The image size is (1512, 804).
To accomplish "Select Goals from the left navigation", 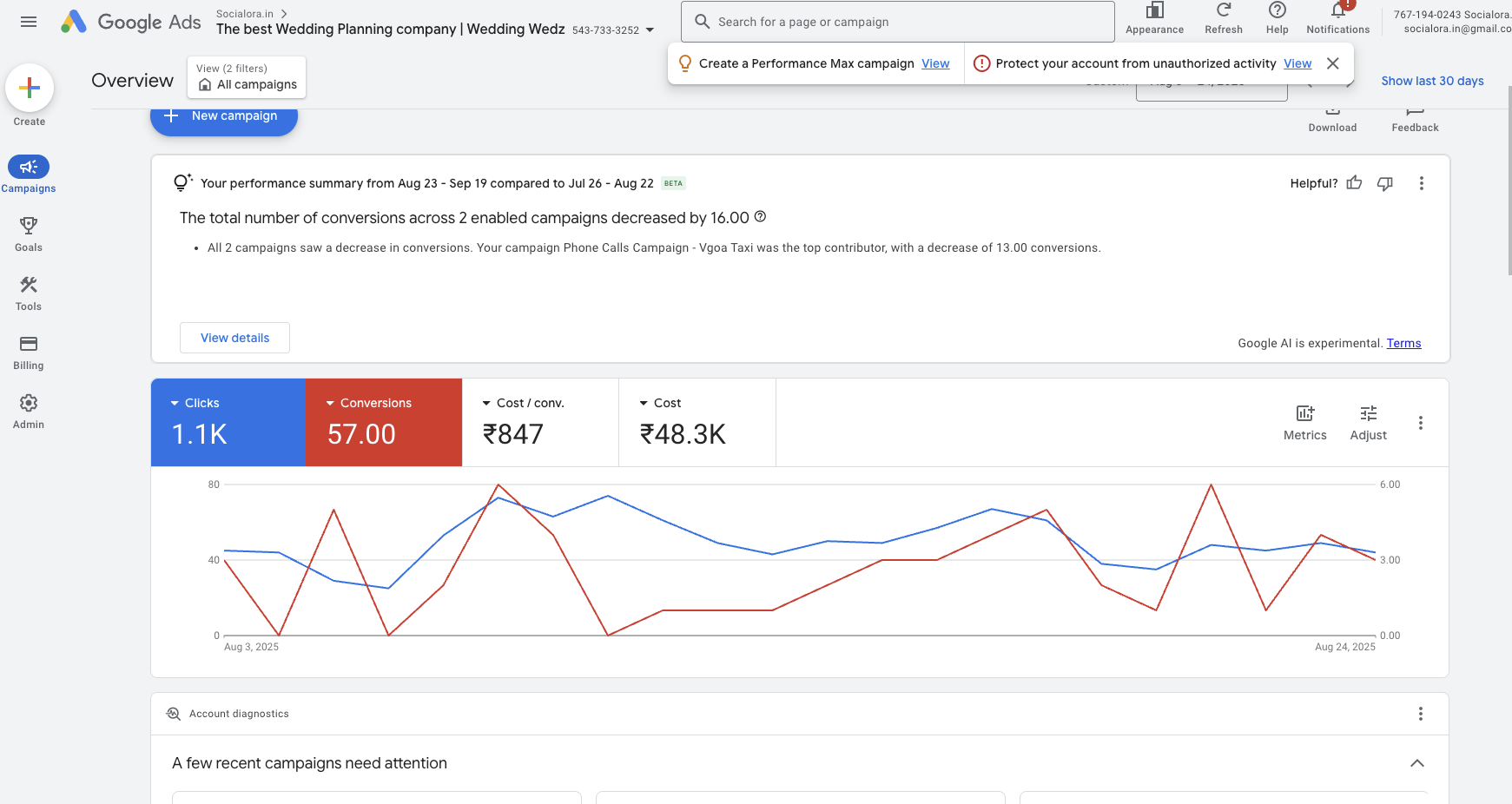I will (29, 233).
